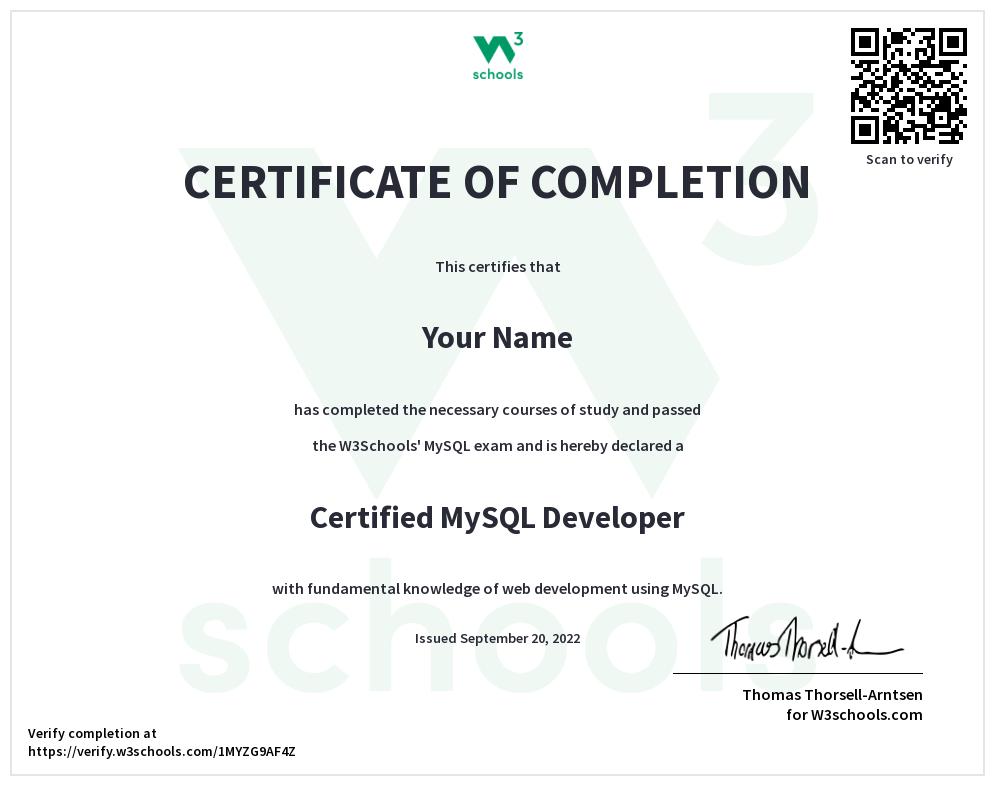Image resolution: width=995 pixels, height=786 pixels.
Task: Click the for W3schools.com text
Action: pos(855,715)
